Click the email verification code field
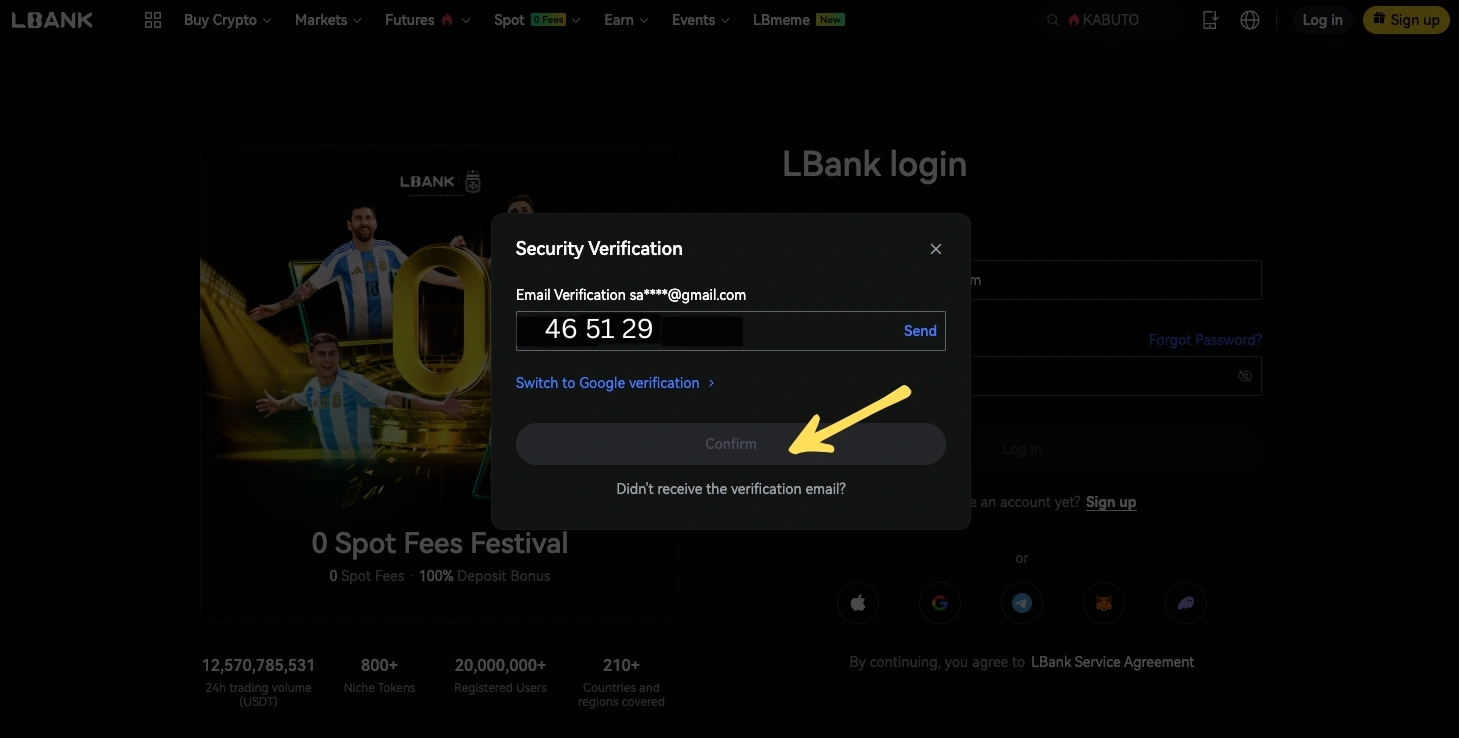The height and width of the screenshot is (738, 1459). click(x=731, y=331)
